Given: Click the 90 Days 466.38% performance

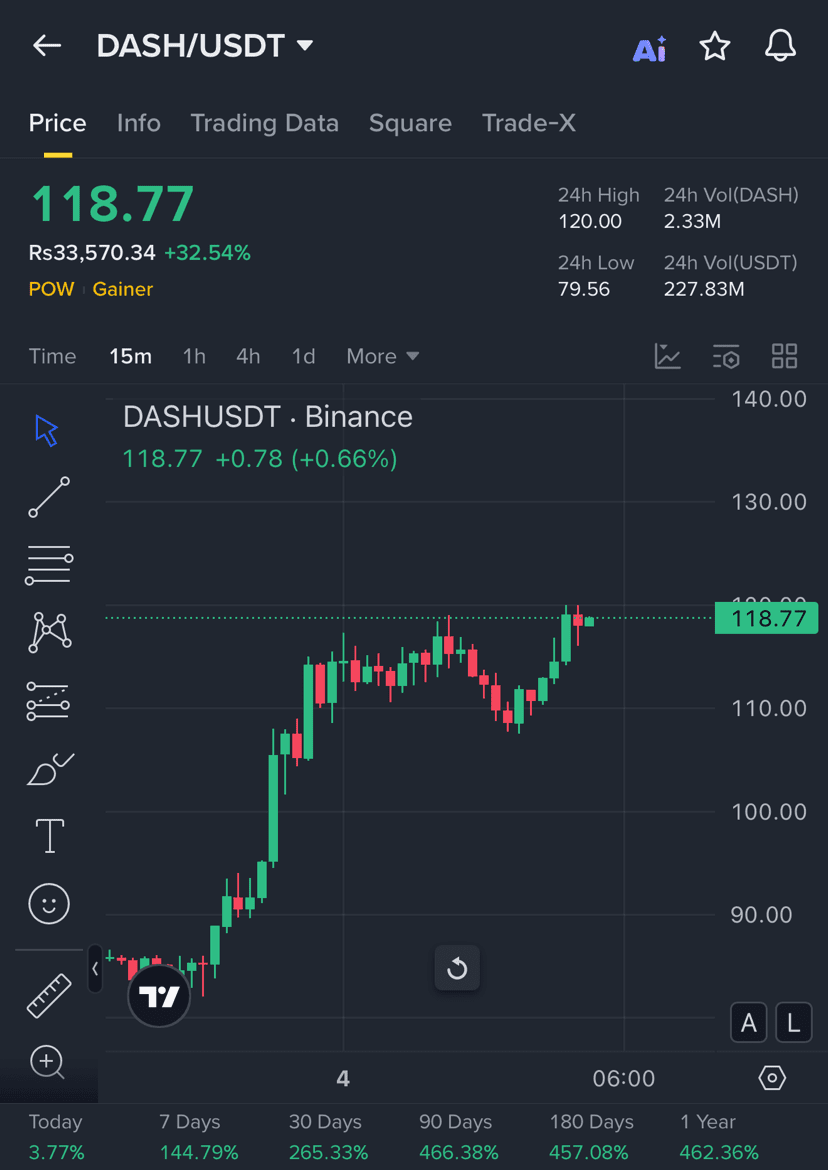Looking at the screenshot, I should [458, 1137].
